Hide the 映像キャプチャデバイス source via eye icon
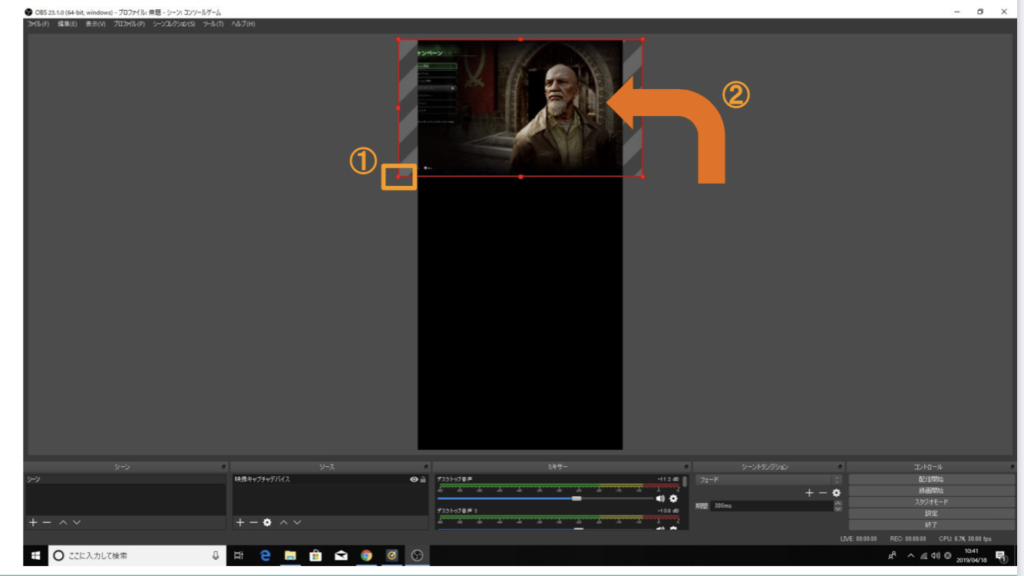 414,480
